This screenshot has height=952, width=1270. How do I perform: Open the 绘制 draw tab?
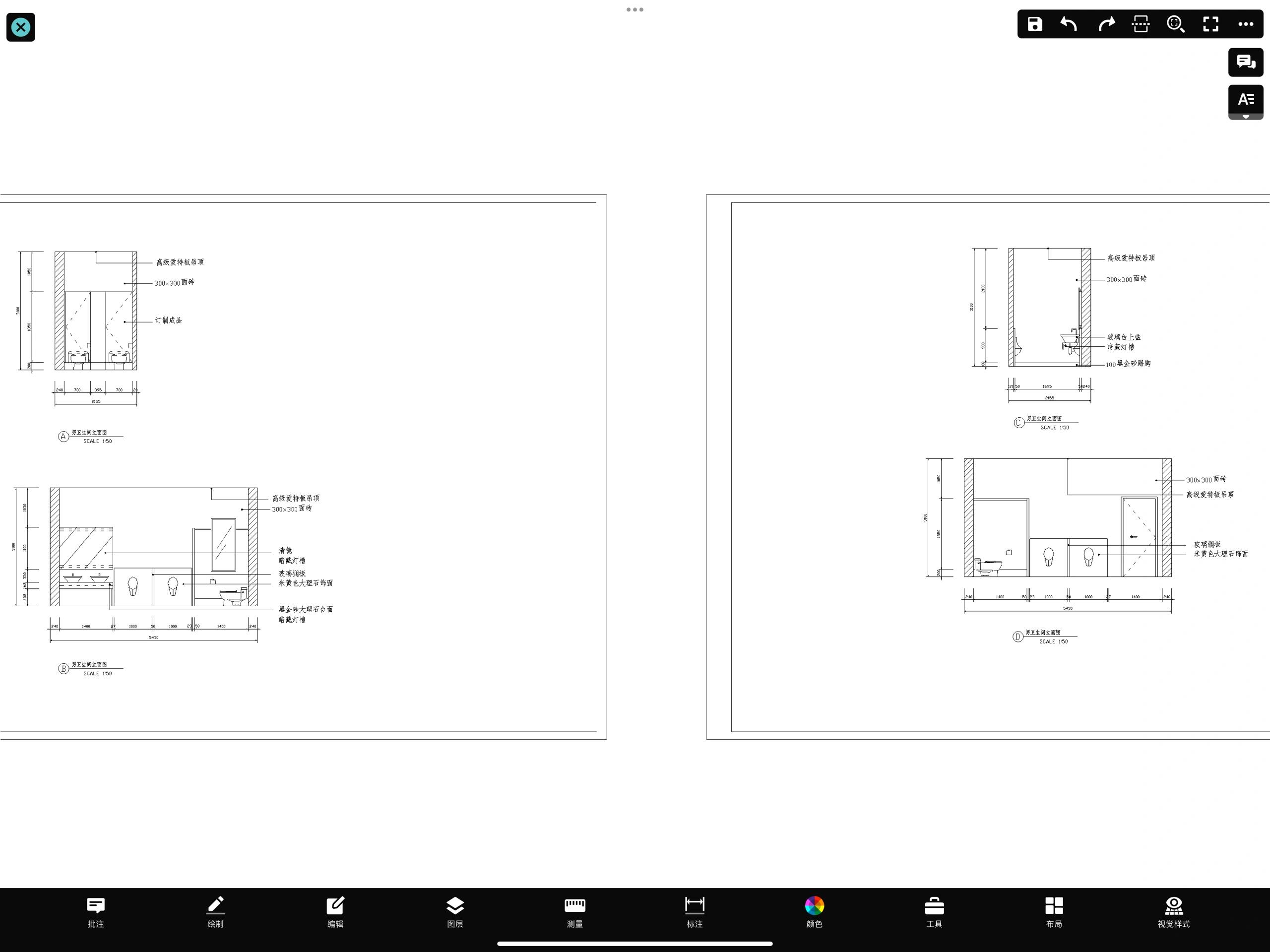215,912
